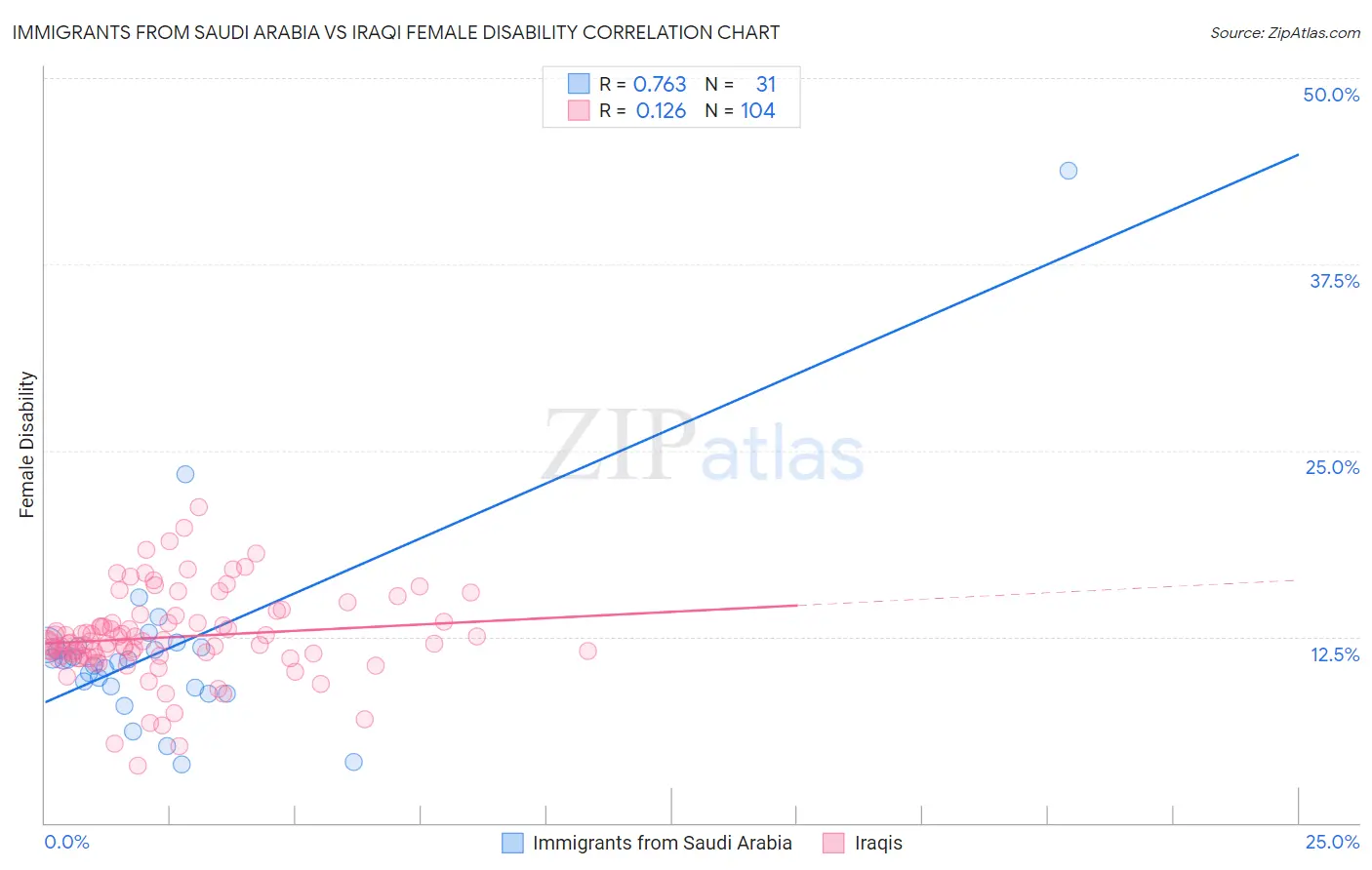Click the blue outlier point near the top right

pyautogui.click(x=1069, y=171)
